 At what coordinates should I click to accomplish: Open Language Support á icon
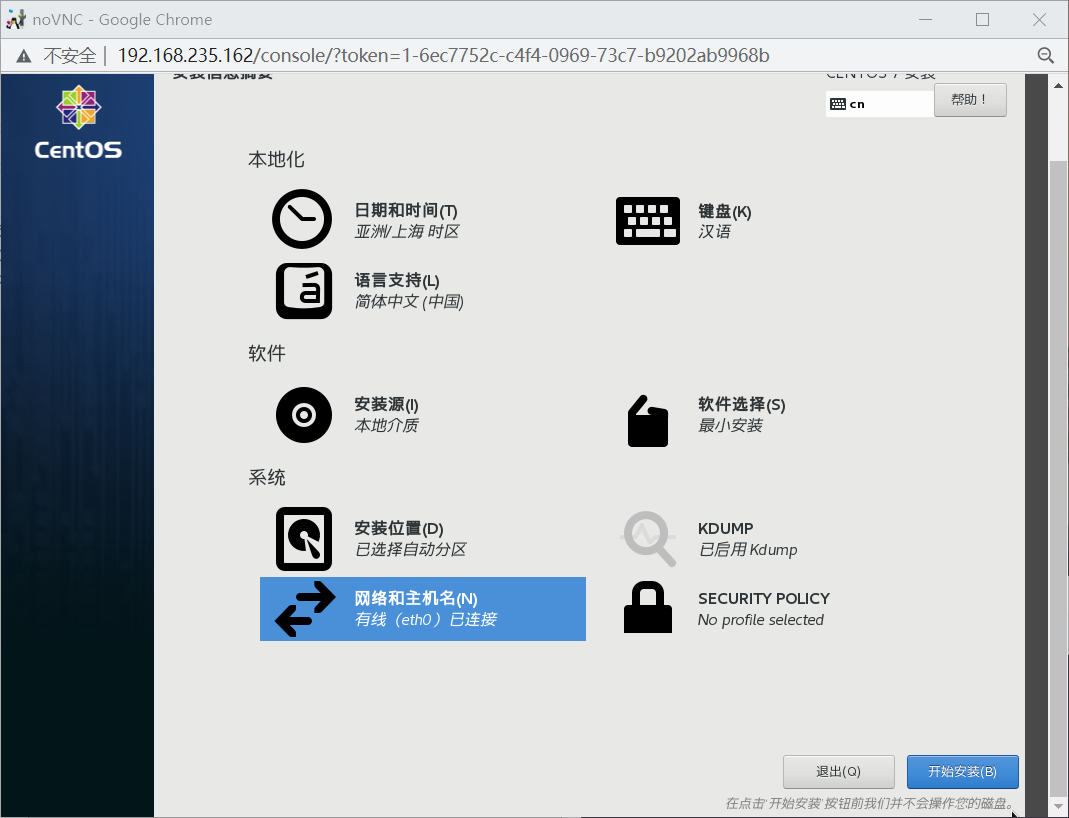(x=304, y=291)
